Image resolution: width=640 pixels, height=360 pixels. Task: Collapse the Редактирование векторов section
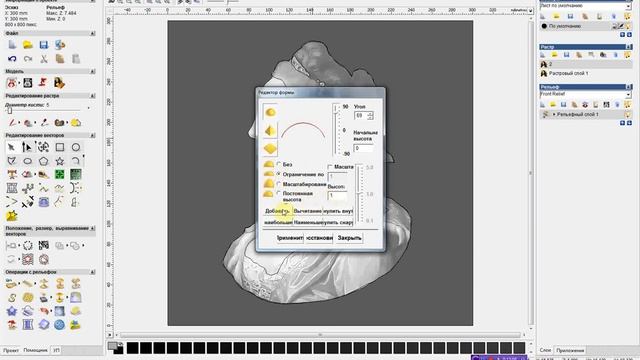click(x=93, y=135)
